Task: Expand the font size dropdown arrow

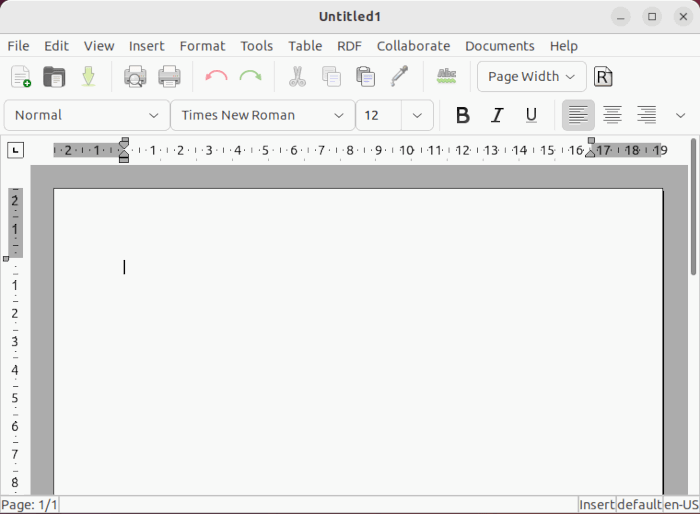Action: coord(417,115)
